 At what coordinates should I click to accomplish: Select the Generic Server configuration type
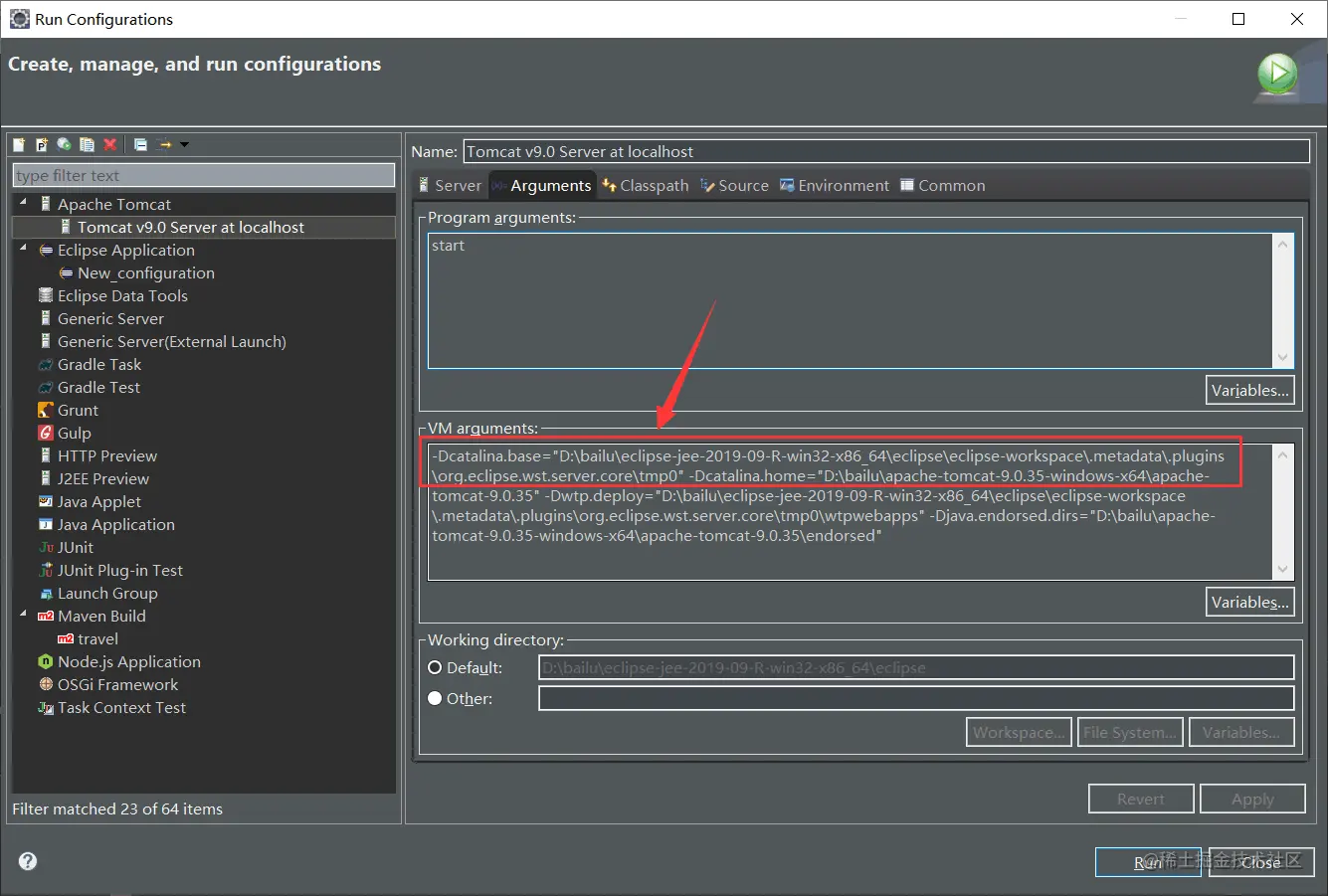[x=110, y=318]
